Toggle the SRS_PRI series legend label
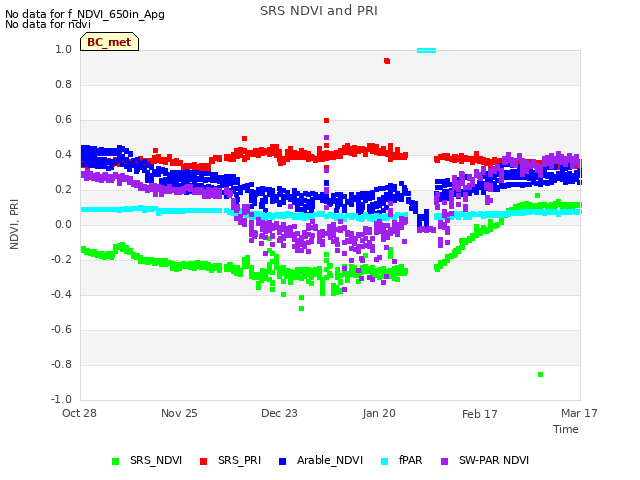The width and height of the screenshot is (640, 480). click(239, 460)
